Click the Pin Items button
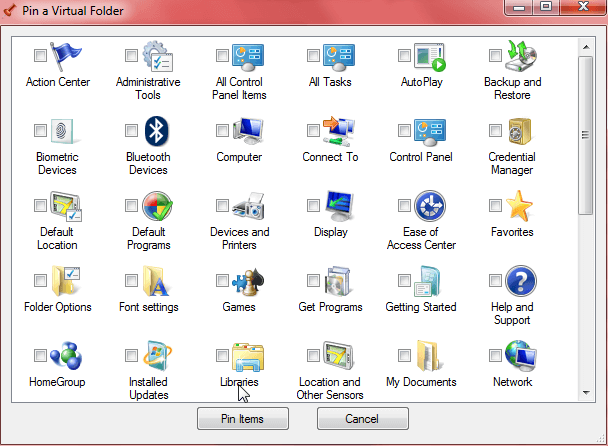 tap(243, 418)
